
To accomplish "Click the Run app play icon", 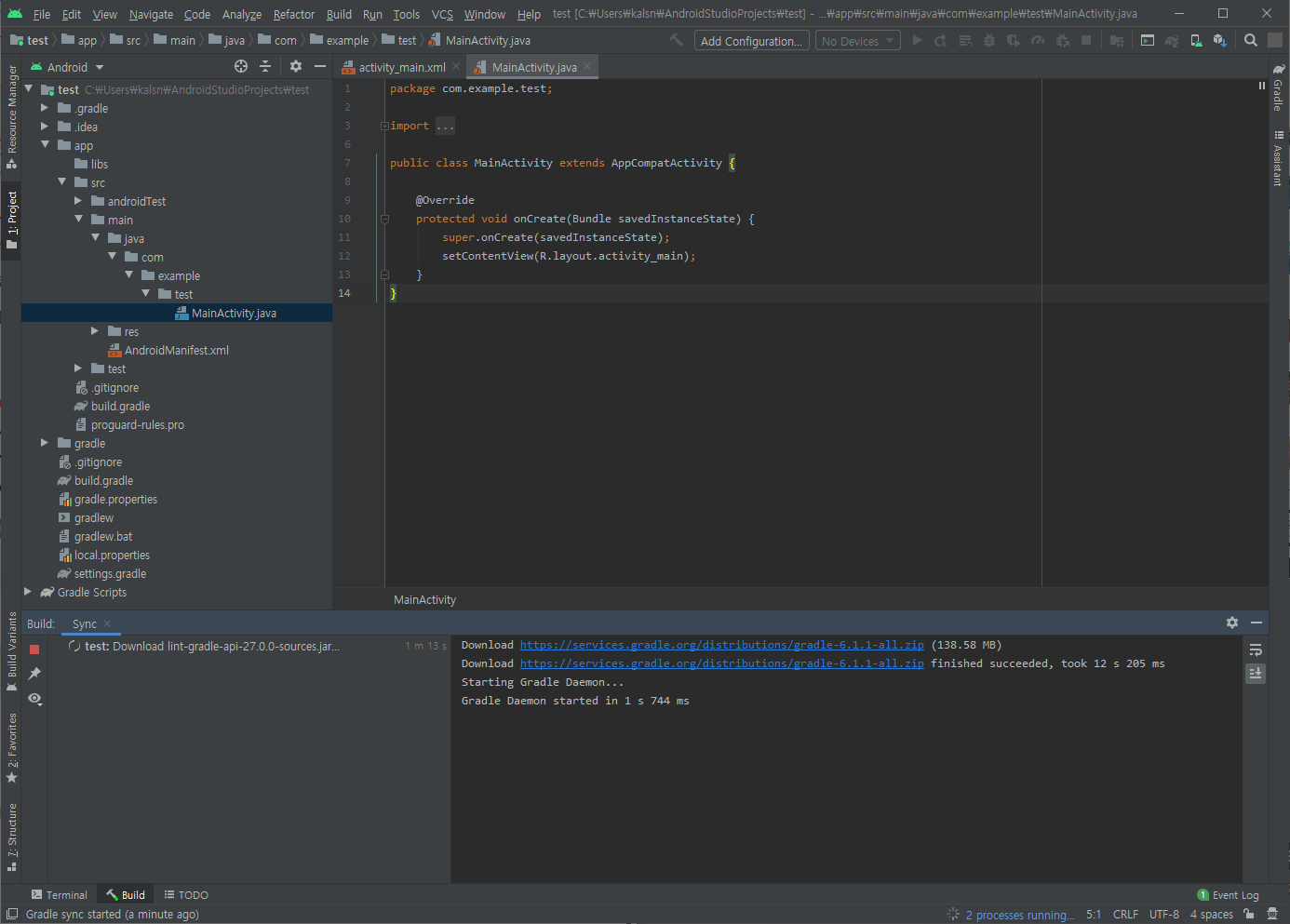I will [x=917, y=40].
